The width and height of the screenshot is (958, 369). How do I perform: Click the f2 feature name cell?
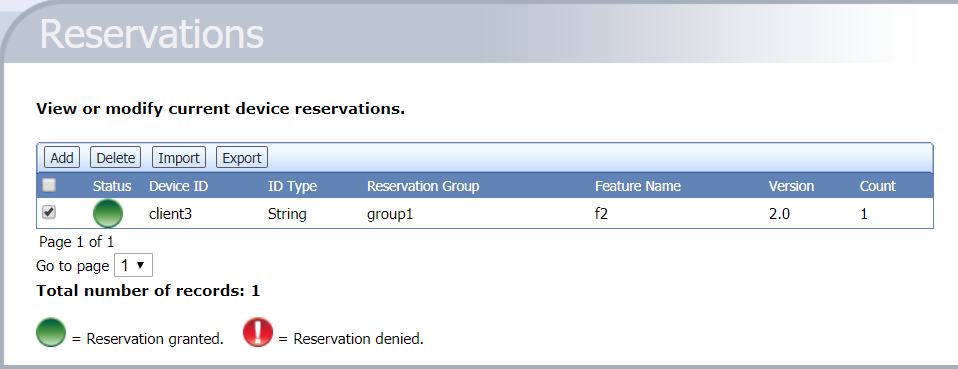[601, 214]
